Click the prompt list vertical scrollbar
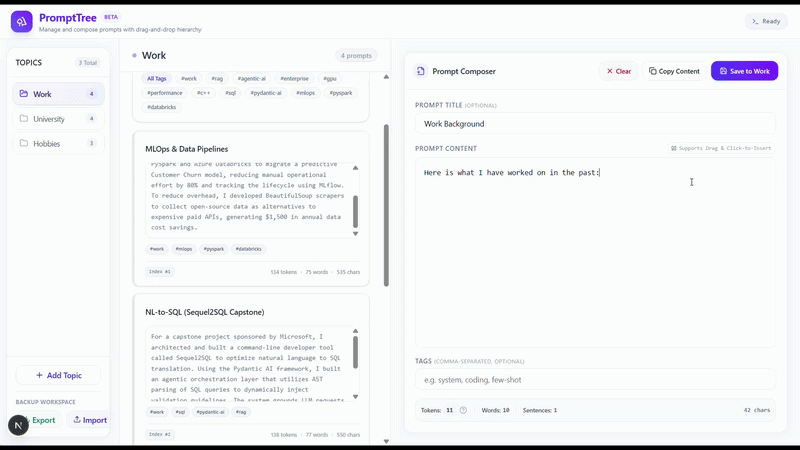Screen dimensions: 800x450 point(386,205)
